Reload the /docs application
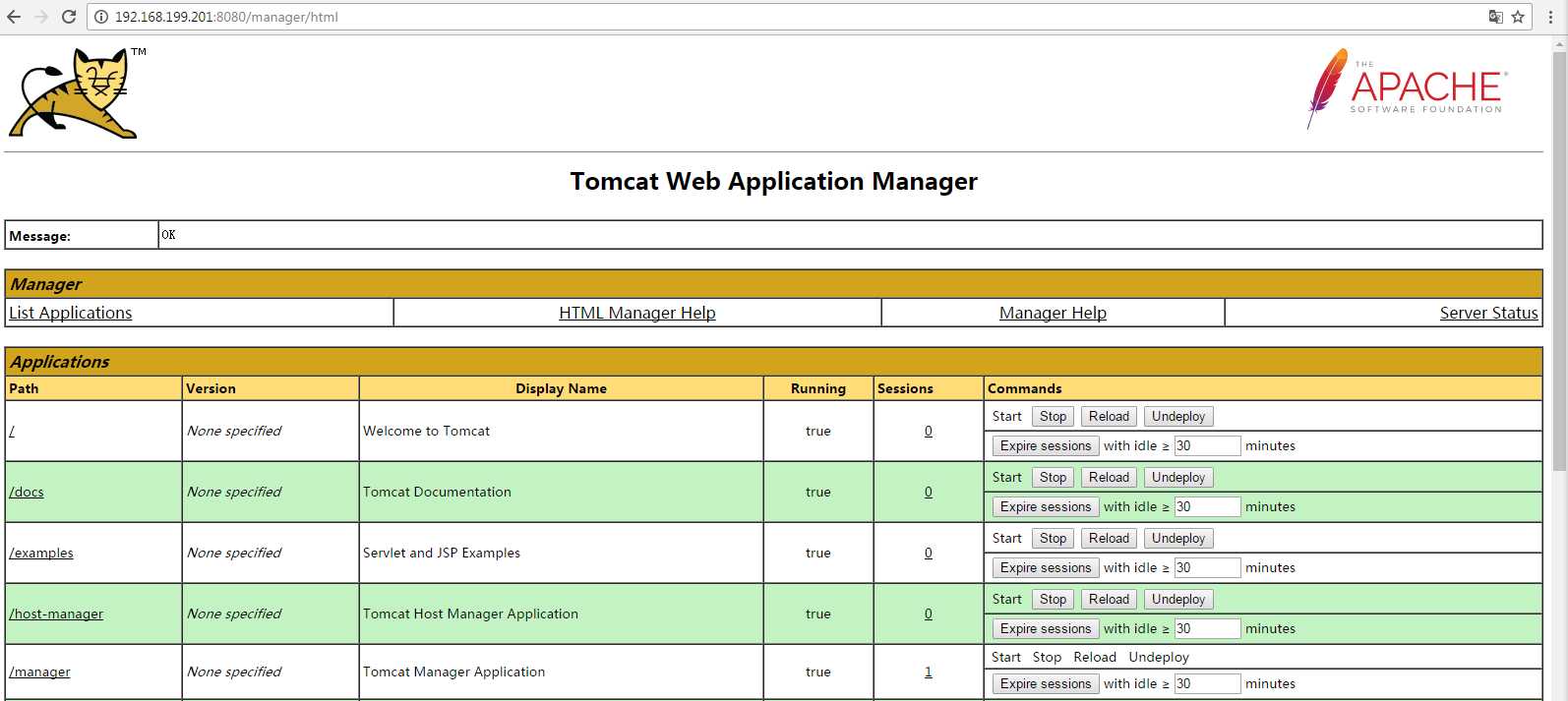 click(x=1109, y=478)
